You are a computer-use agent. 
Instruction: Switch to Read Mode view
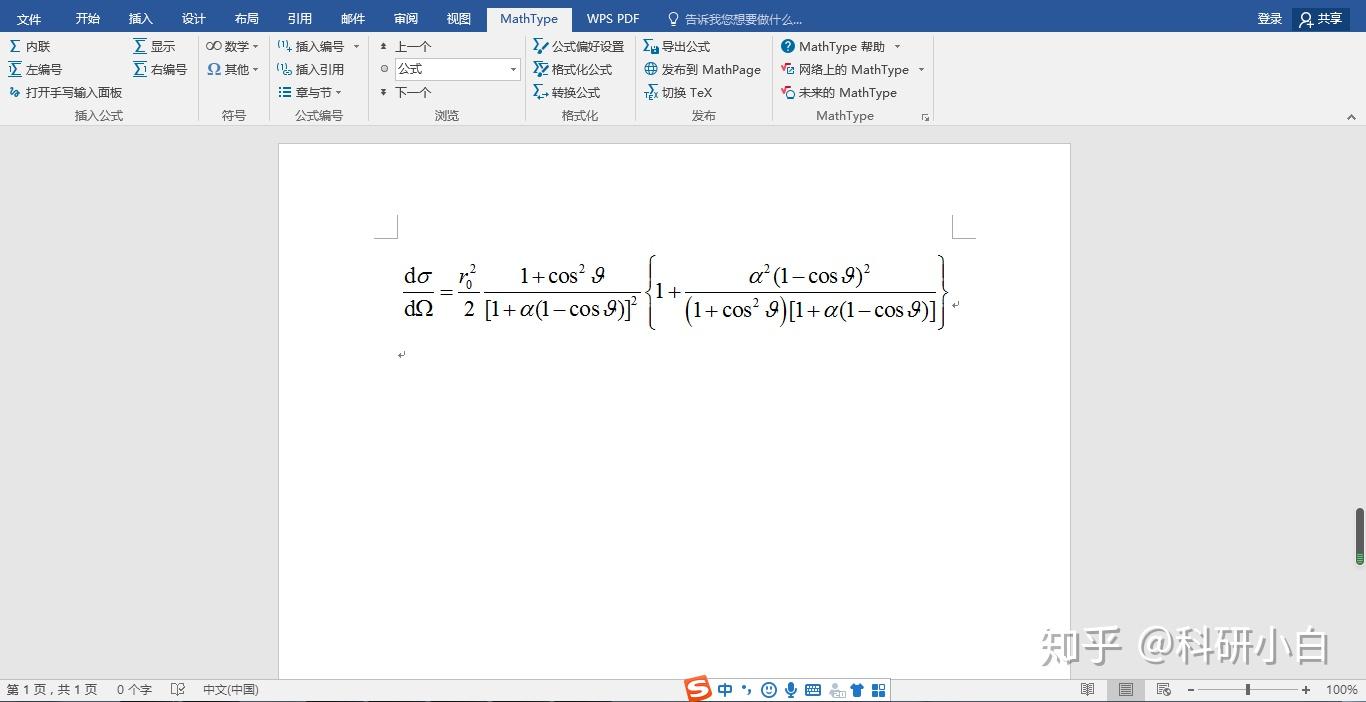1088,689
